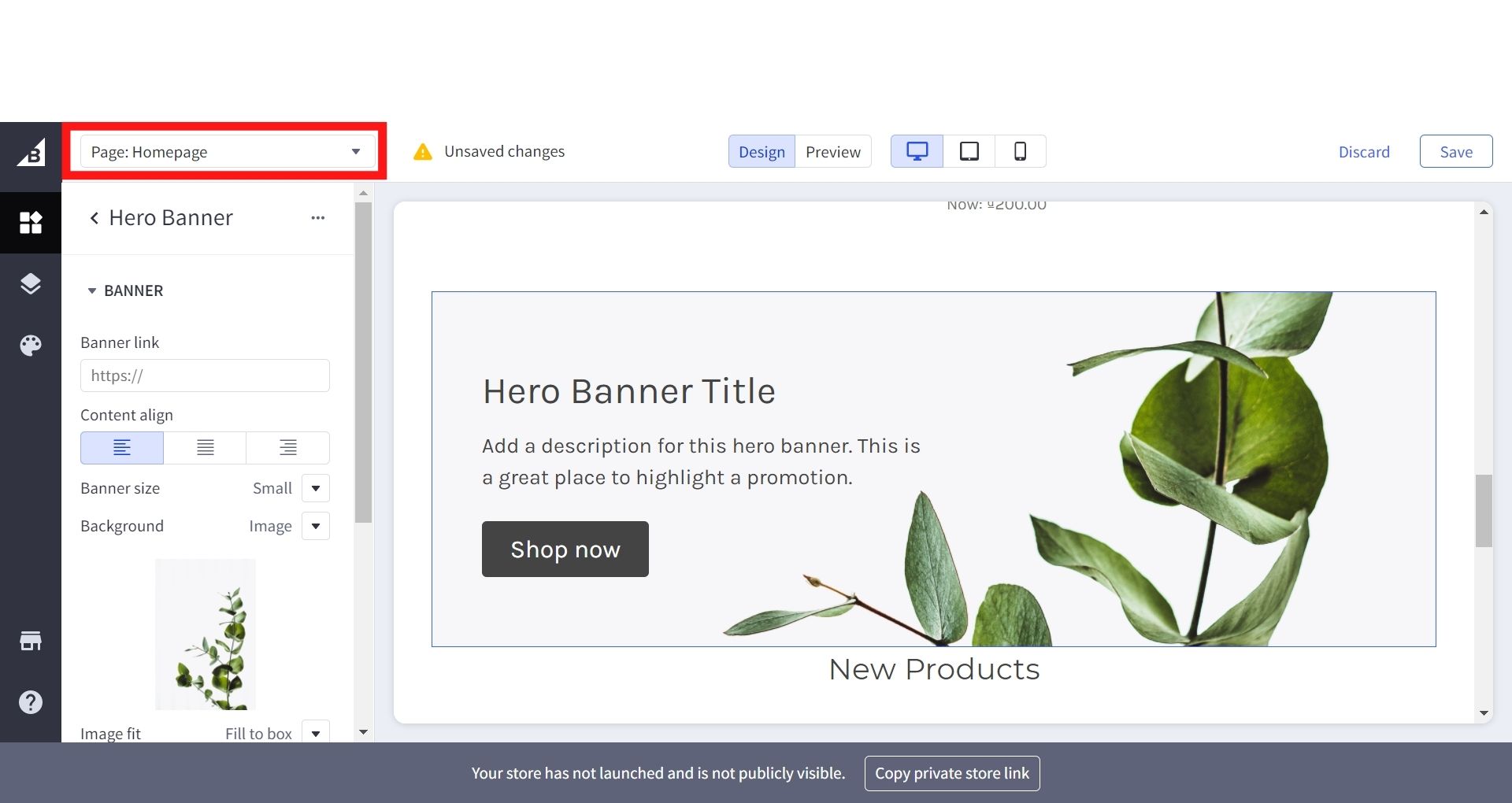Image resolution: width=1512 pixels, height=803 pixels.
Task: Open Theme Styles palette icon
Action: pyautogui.click(x=31, y=346)
